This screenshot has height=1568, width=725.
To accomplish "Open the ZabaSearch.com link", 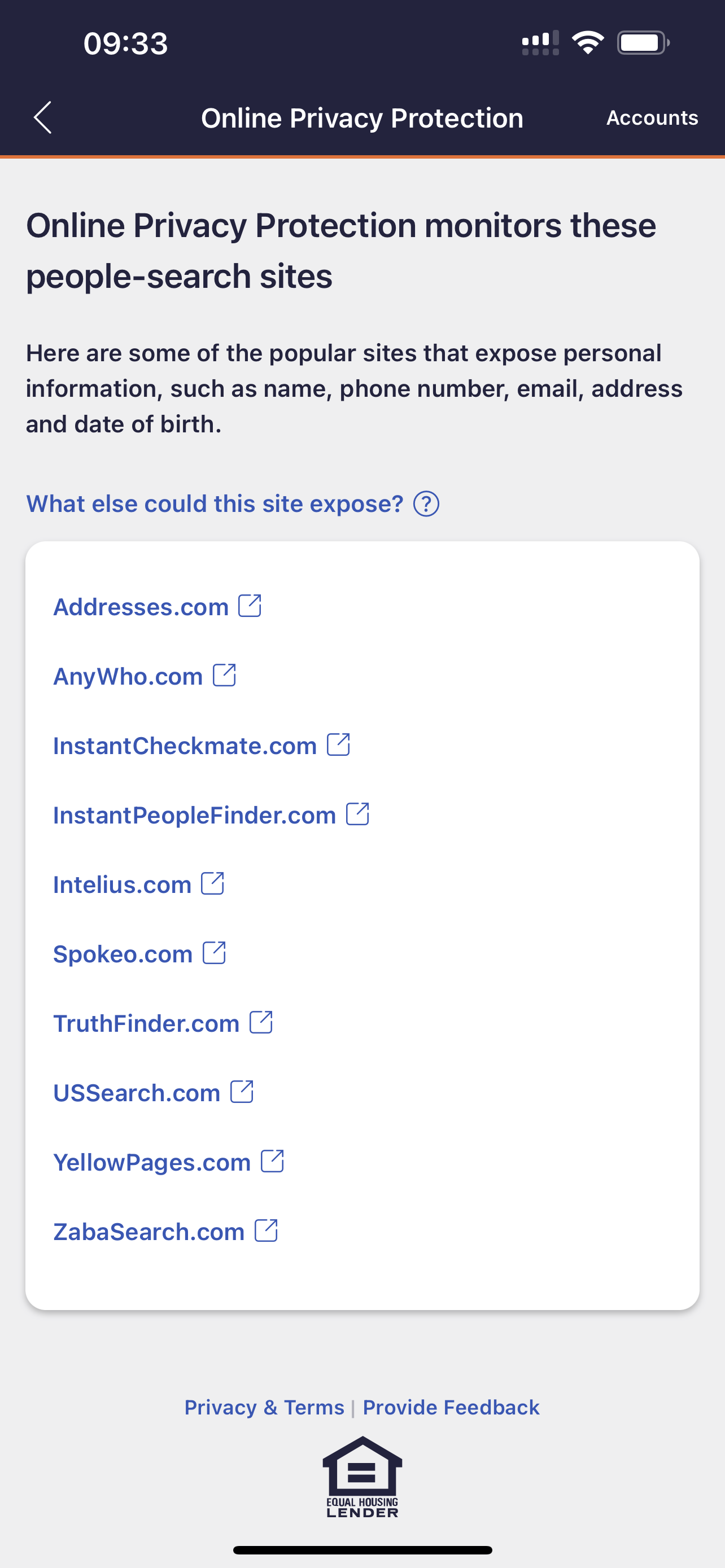I will click(149, 1230).
